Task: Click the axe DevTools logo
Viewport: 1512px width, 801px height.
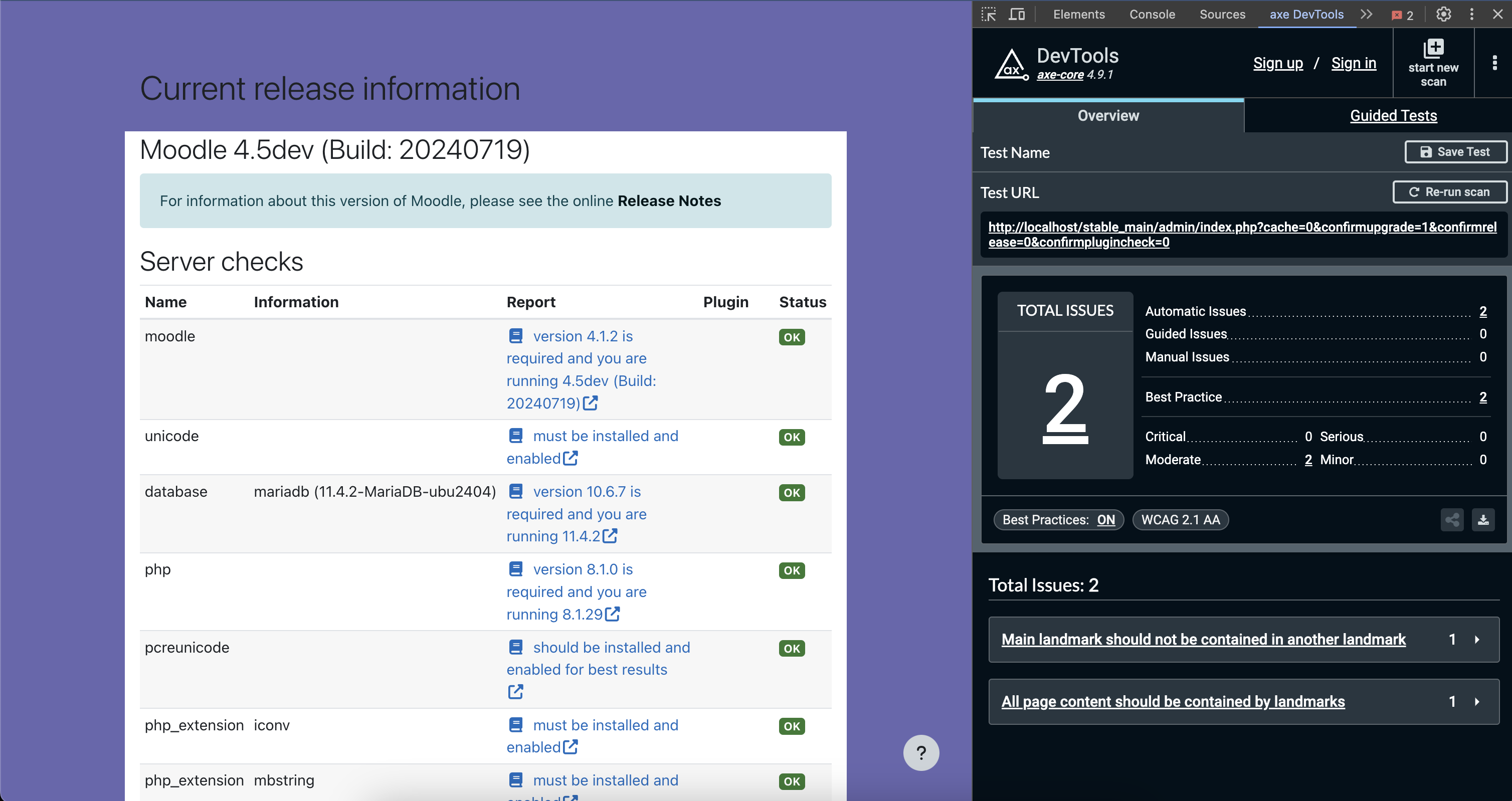Action: pyautogui.click(x=1011, y=64)
